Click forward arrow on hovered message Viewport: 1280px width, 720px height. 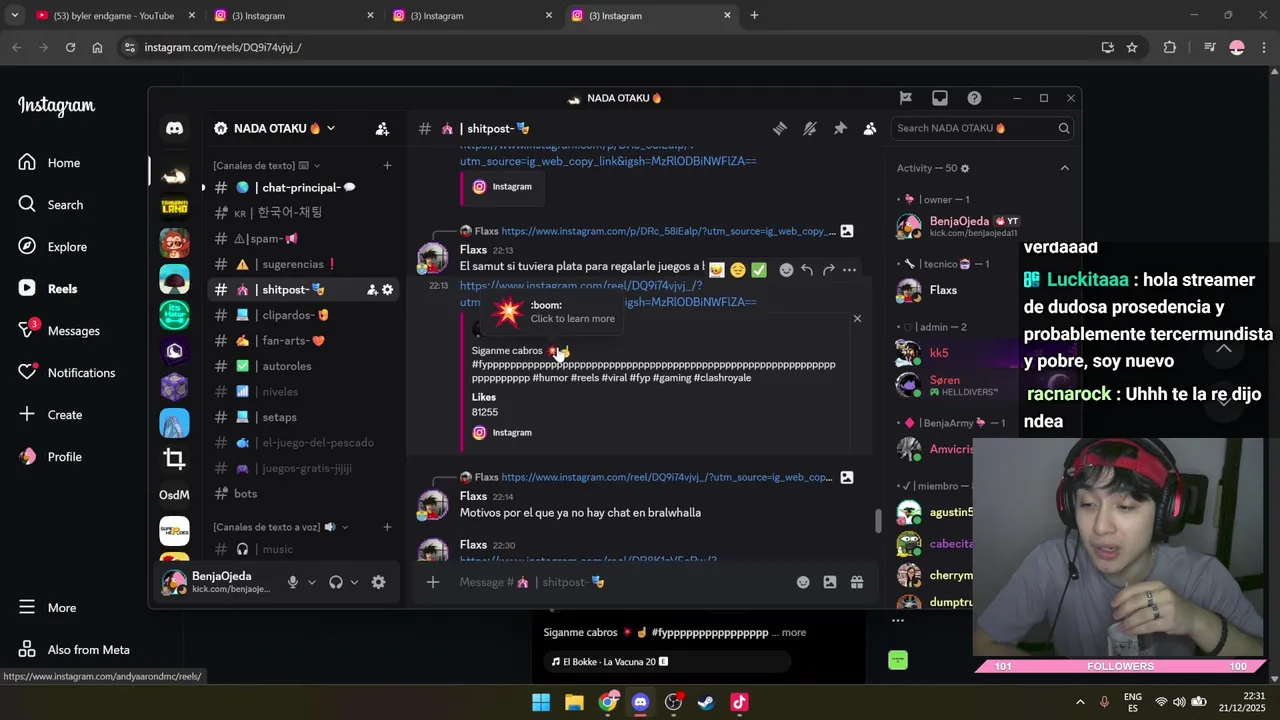[x=828, y=270]
